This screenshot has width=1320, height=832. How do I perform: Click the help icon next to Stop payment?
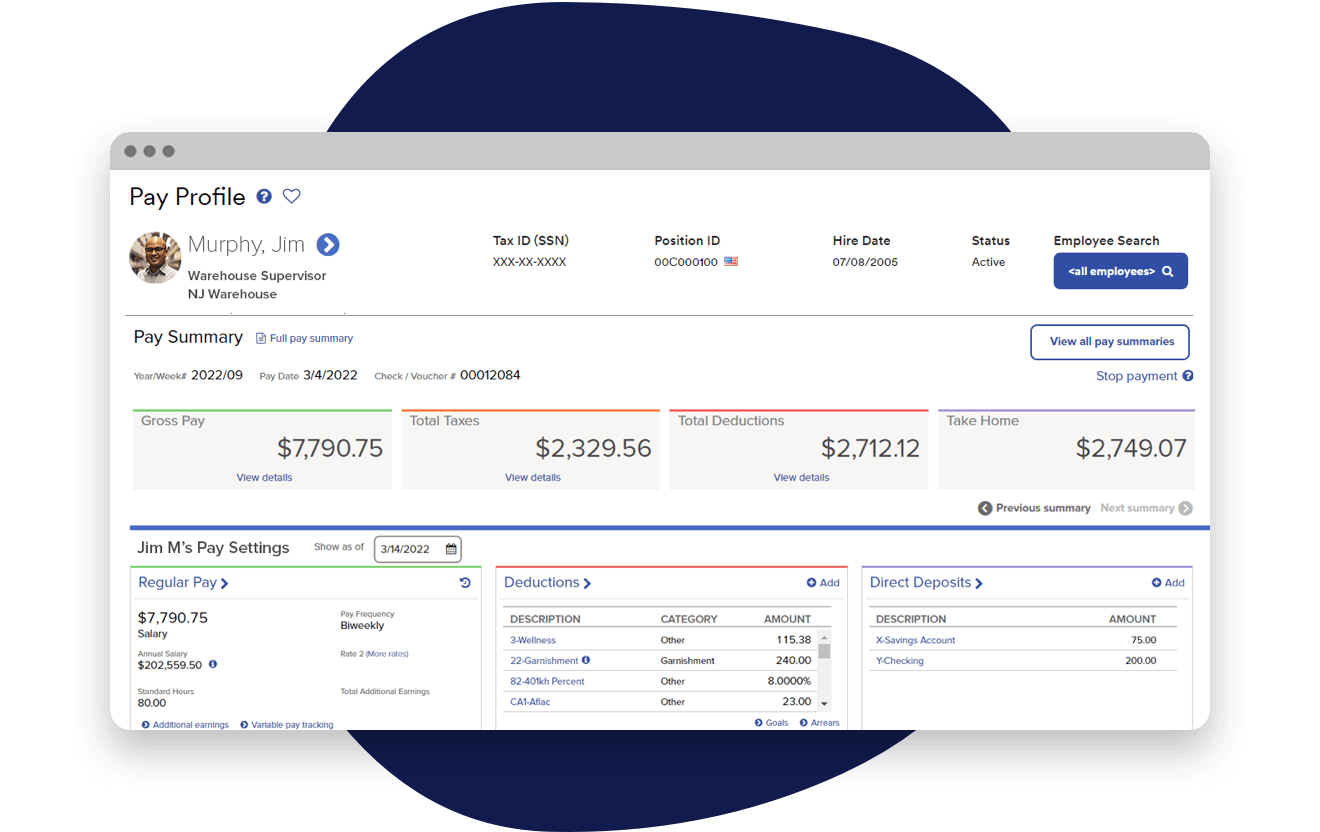(1188, 376)
